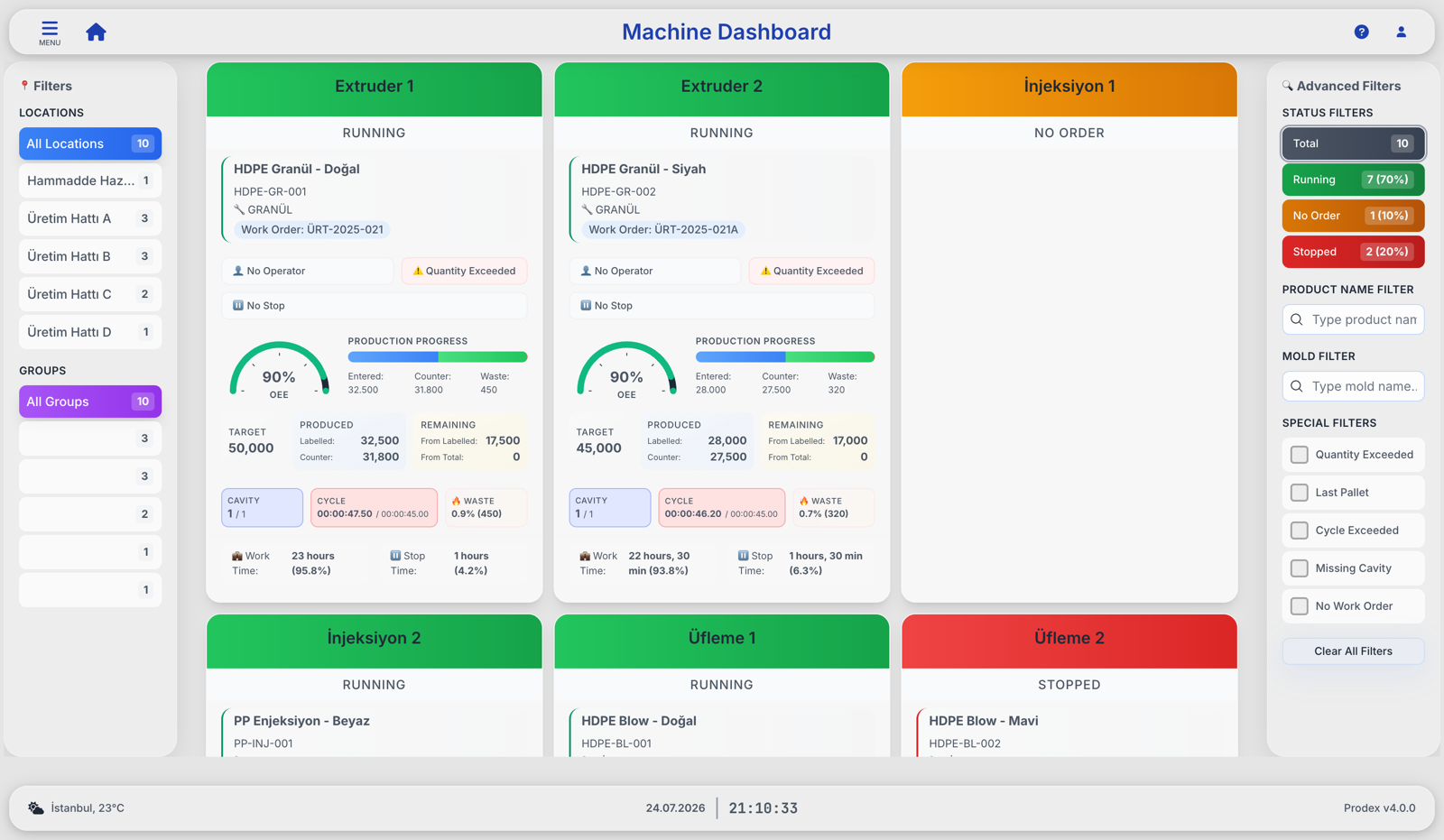Click Extruder 2 CYCLE 00:00:46.20 box
This screenshot has width=1444, height=840.
coord(722,507)
